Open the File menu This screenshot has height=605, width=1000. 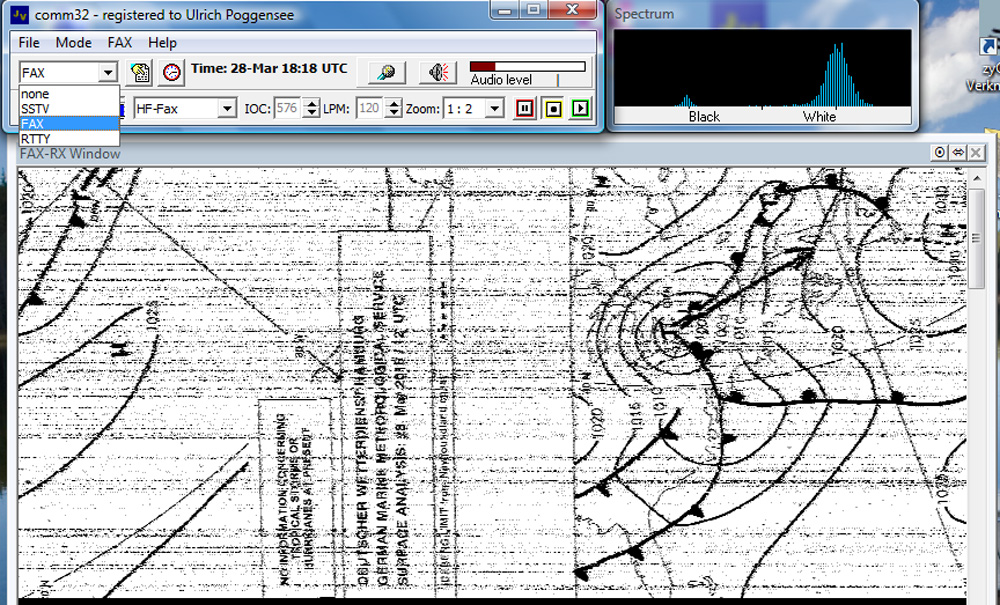[x=29, y=43]
